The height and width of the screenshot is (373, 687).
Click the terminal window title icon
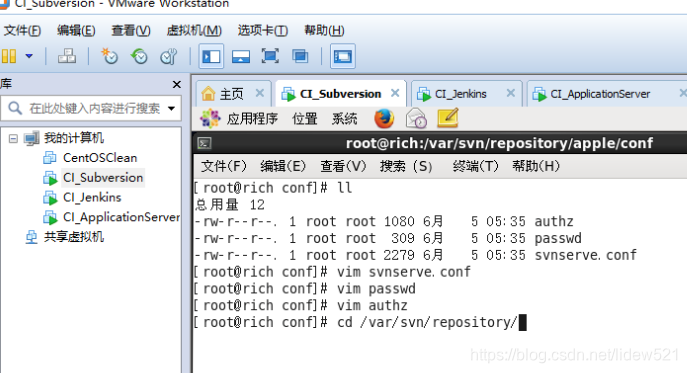204,143
